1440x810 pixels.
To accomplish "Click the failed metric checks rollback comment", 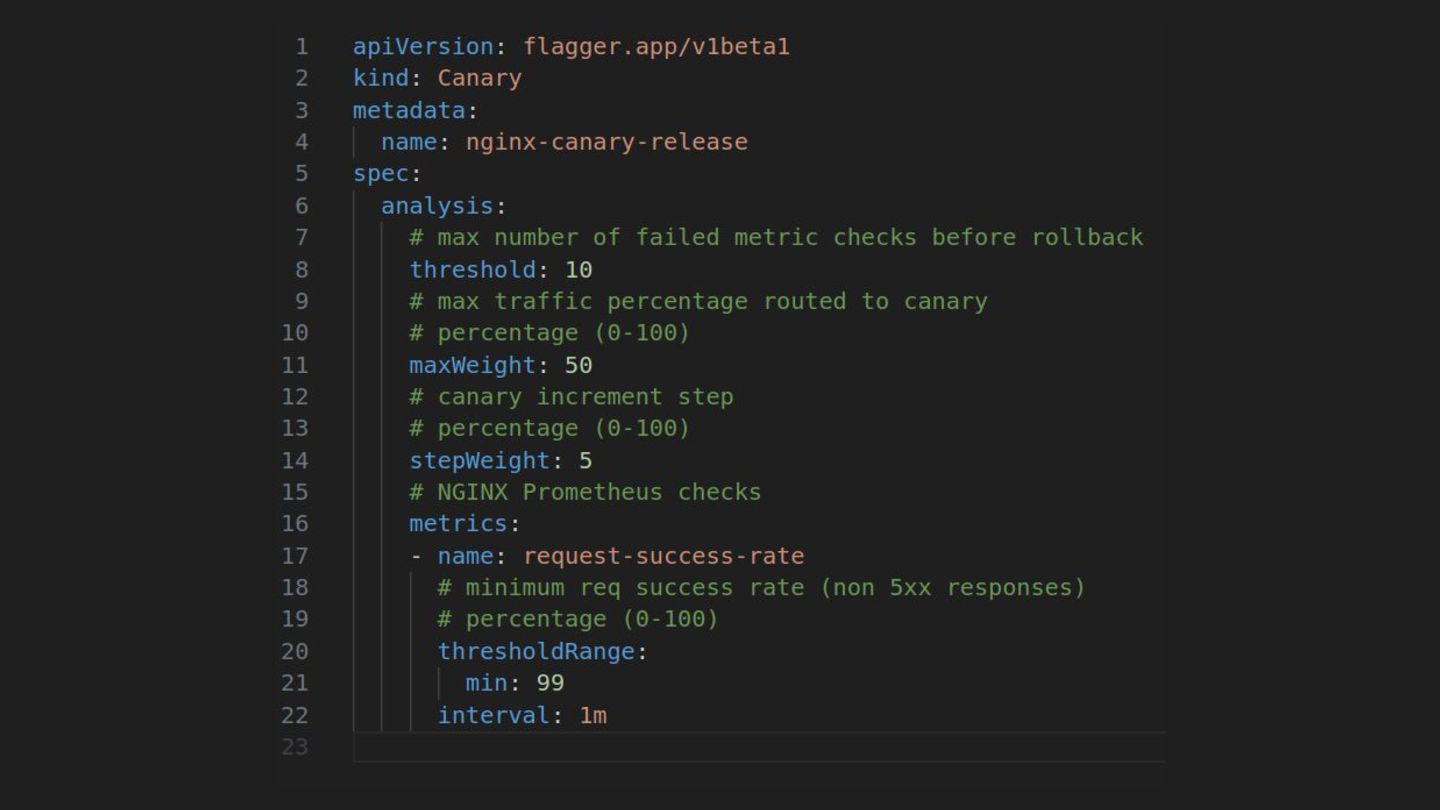I will pyautogui.click(x=776, y=238).
